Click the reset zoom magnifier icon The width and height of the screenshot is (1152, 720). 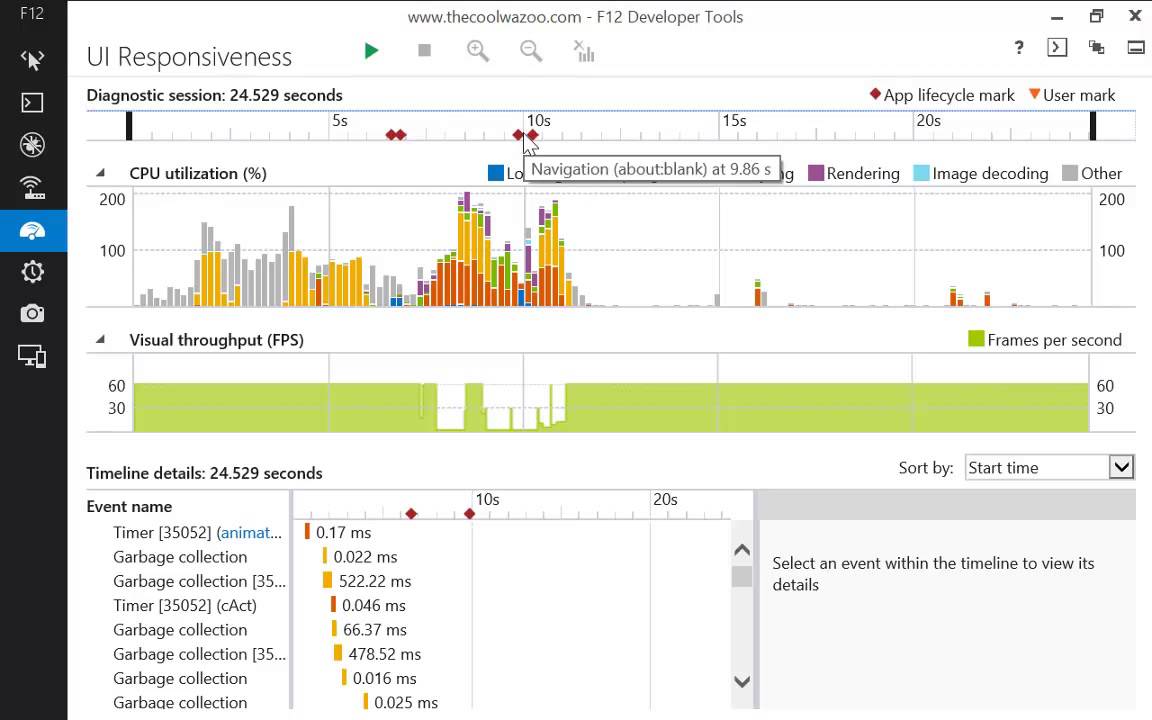pos(531,51)
